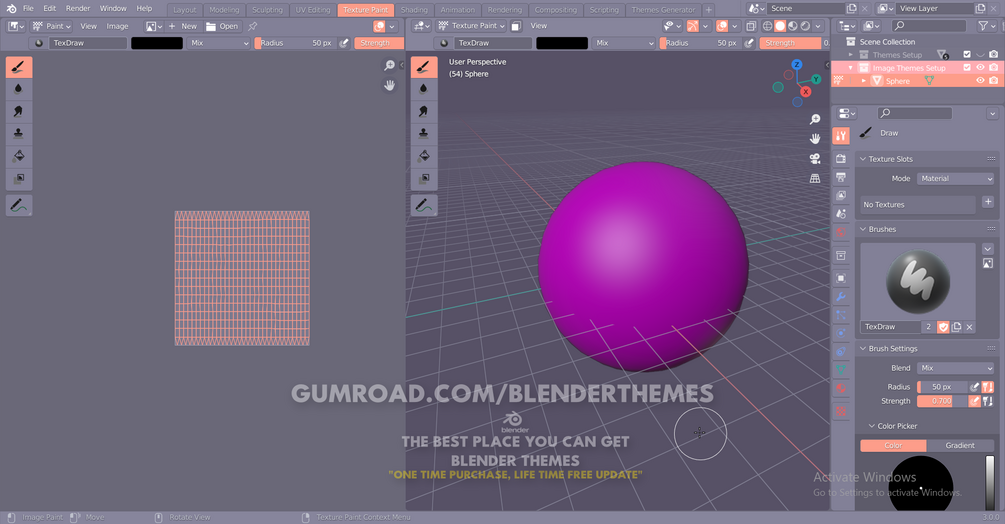Viewport: 1005px width, 524px height.
Task: Open the viewport shading options dropdown arrow
Action: [x=818, y=26]
